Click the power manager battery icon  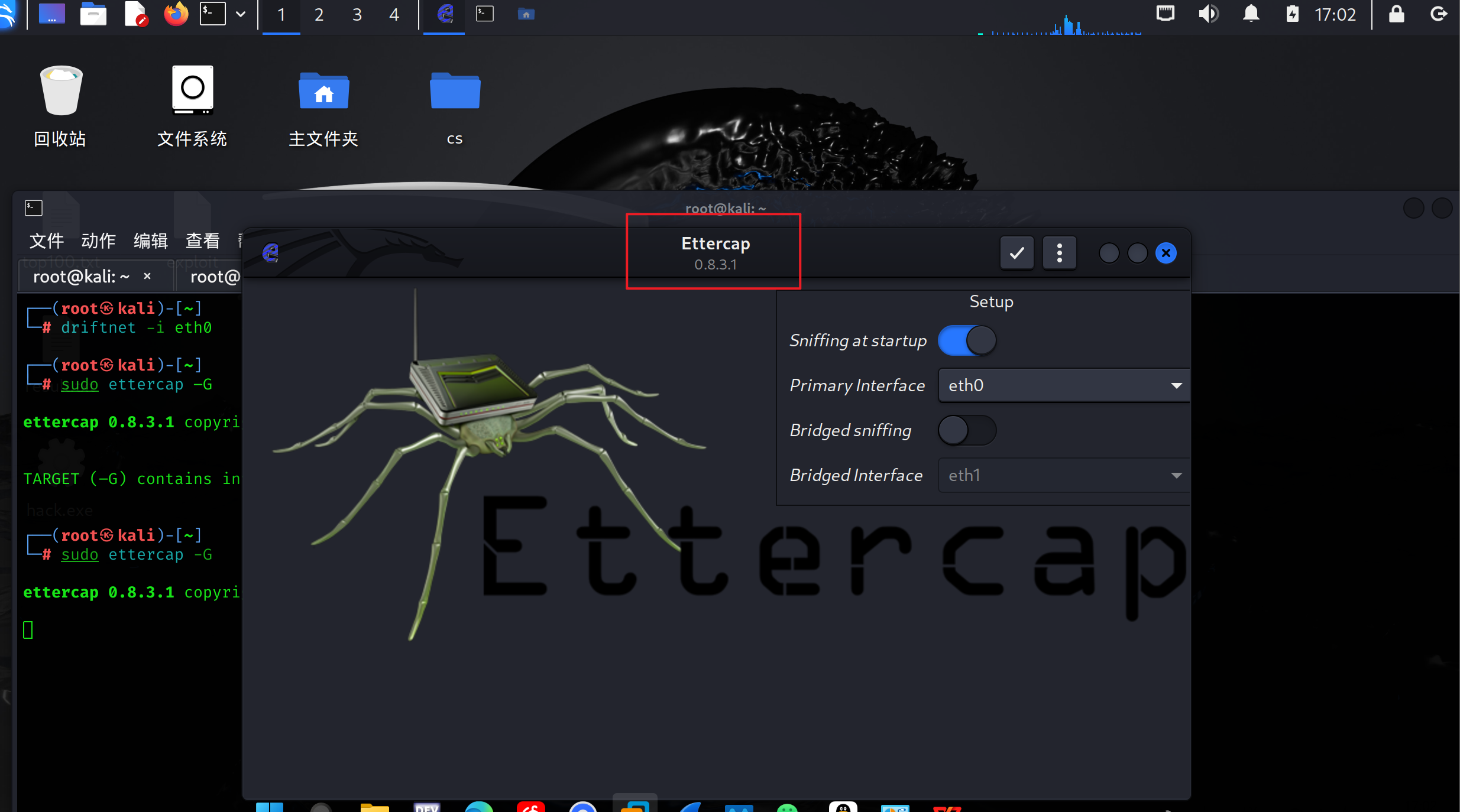(1292, 14)
